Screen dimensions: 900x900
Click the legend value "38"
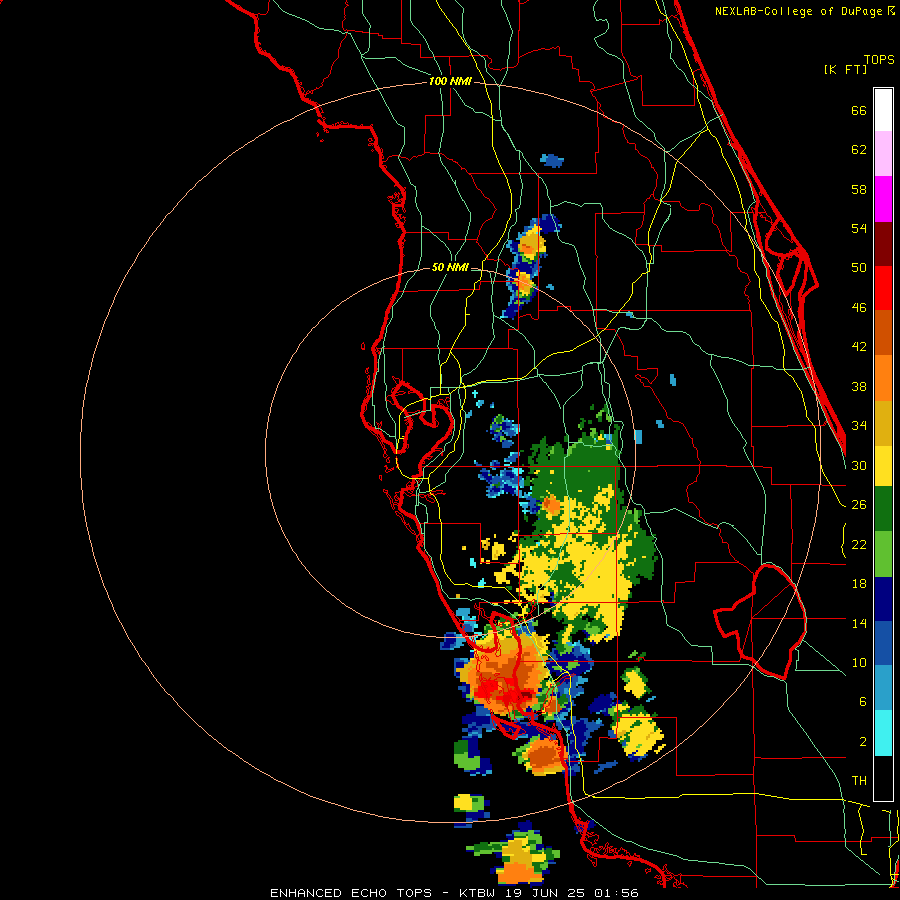[859, 386]
